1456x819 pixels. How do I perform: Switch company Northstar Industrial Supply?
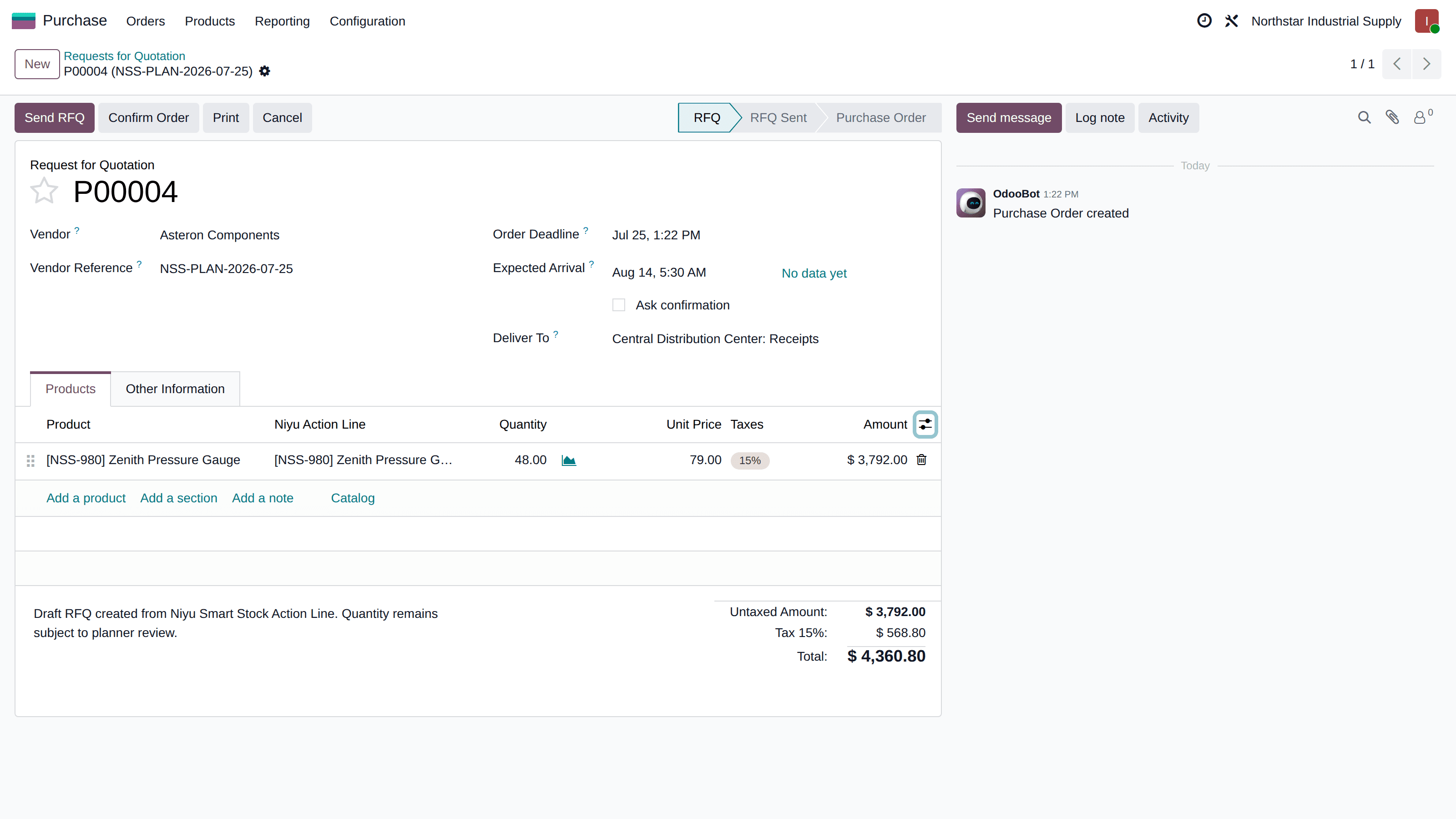point(1326,21)
